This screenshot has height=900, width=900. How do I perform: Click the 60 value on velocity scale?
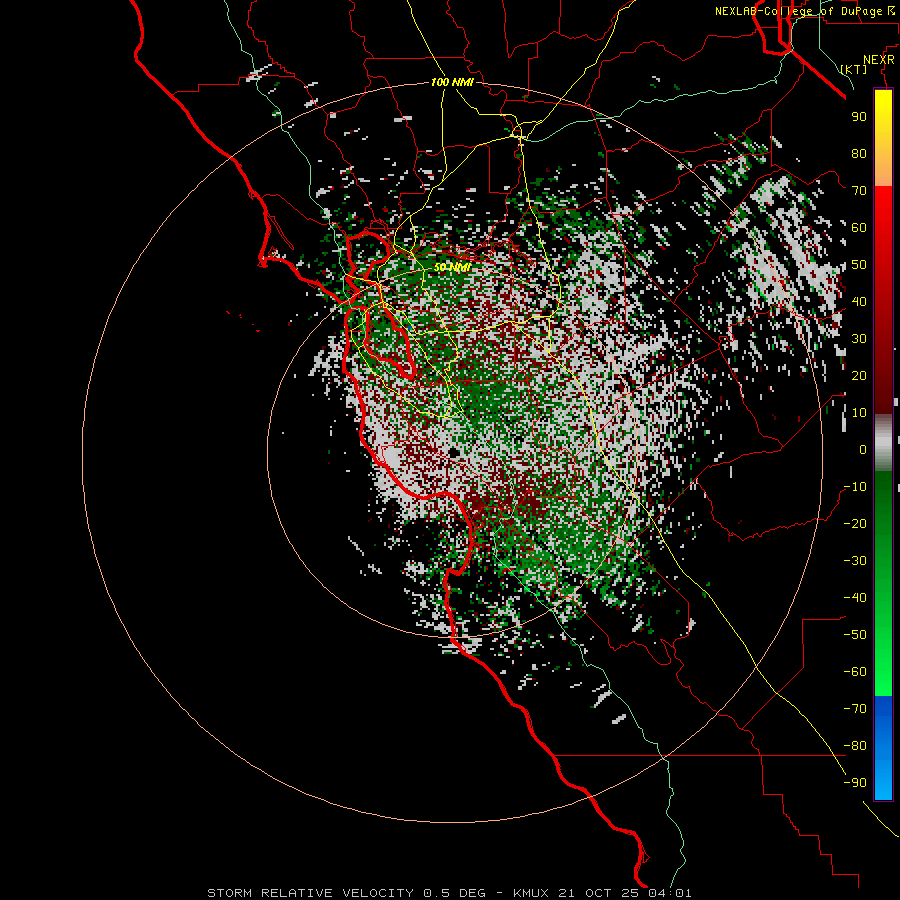tap(859, 227)
